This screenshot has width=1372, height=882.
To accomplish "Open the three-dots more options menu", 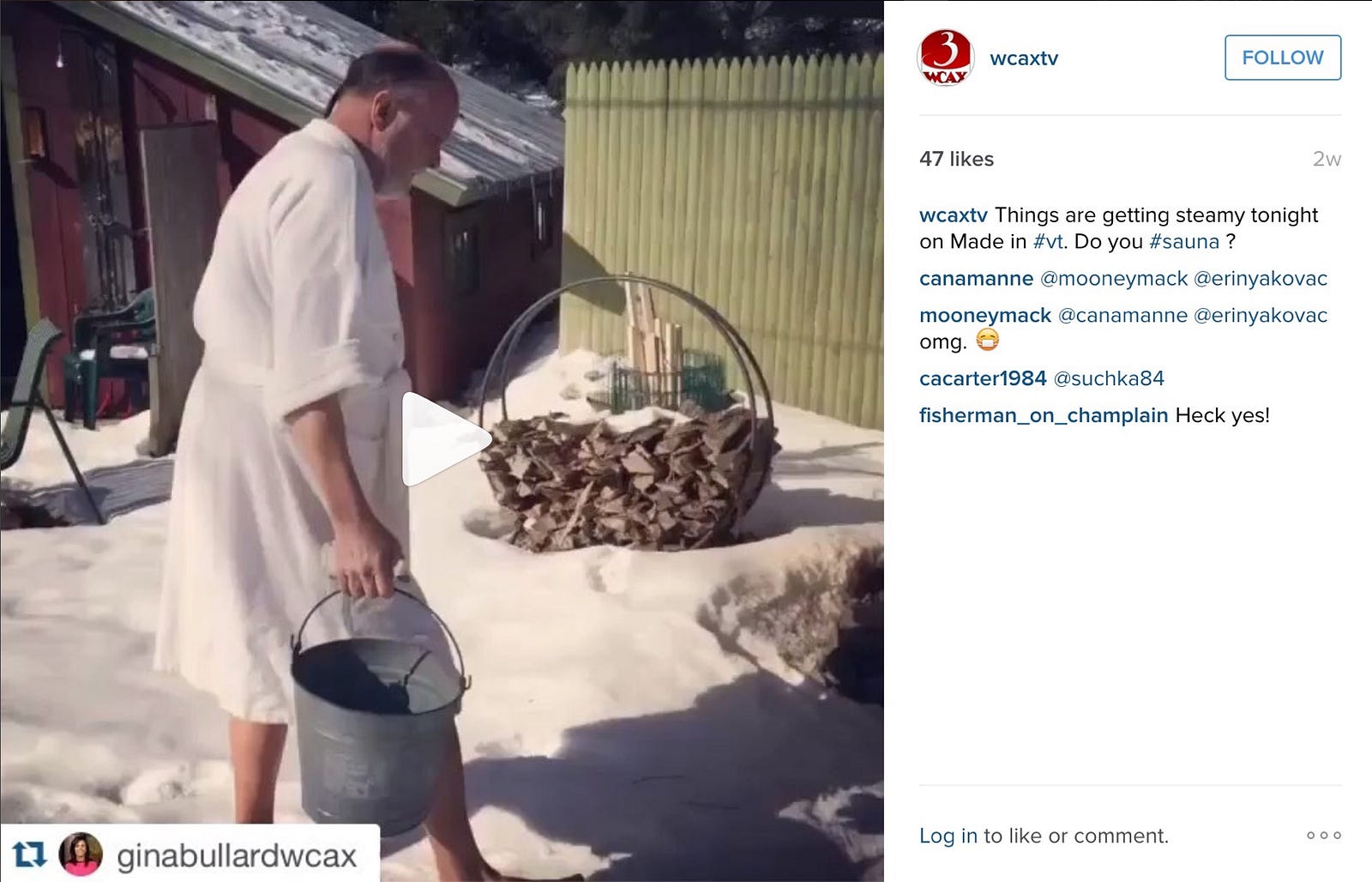I will coord(1324,835).
